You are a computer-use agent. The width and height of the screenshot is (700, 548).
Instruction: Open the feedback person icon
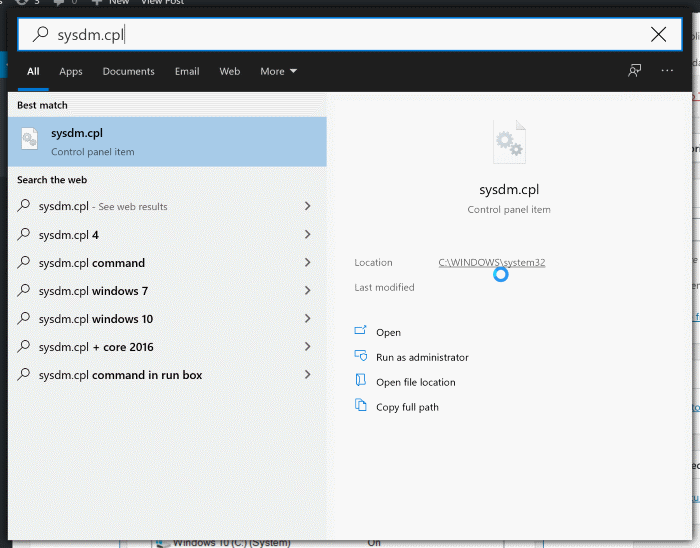point(634,71)
